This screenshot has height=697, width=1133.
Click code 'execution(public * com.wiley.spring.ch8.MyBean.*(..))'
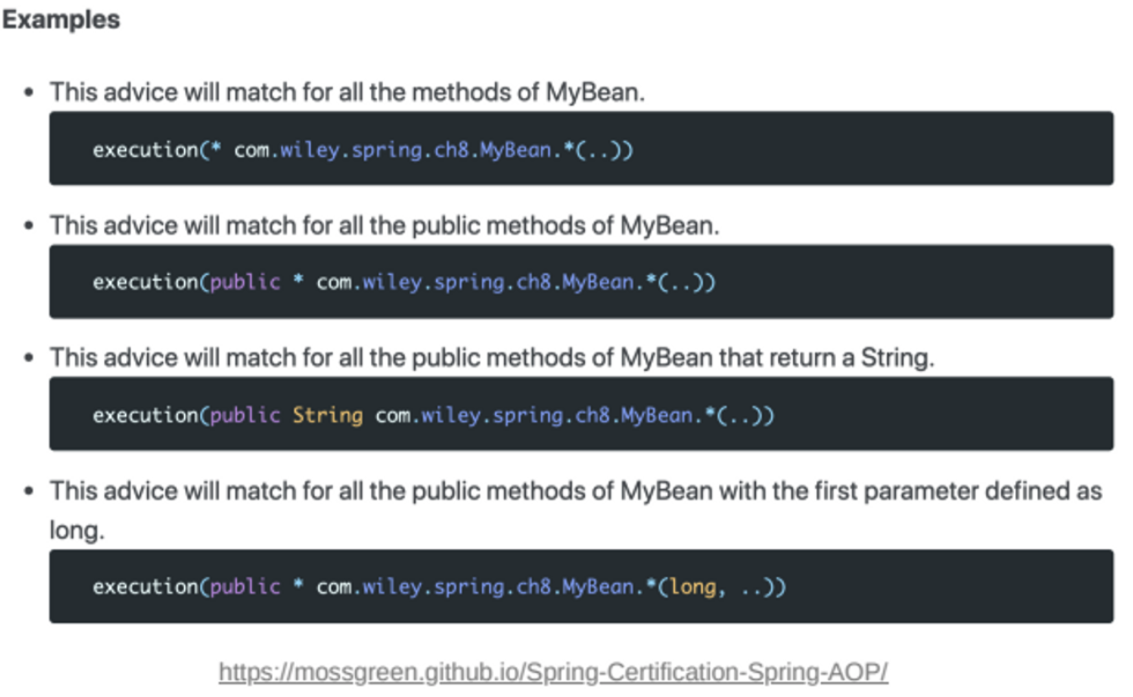pyautogui.click(x=404, y=282)
